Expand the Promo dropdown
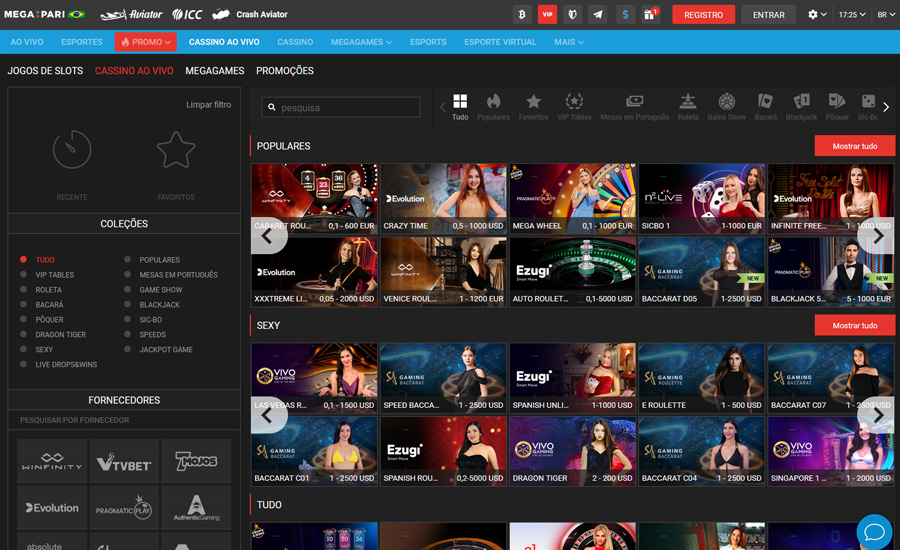The image size is (900, 550). point(146,42)
